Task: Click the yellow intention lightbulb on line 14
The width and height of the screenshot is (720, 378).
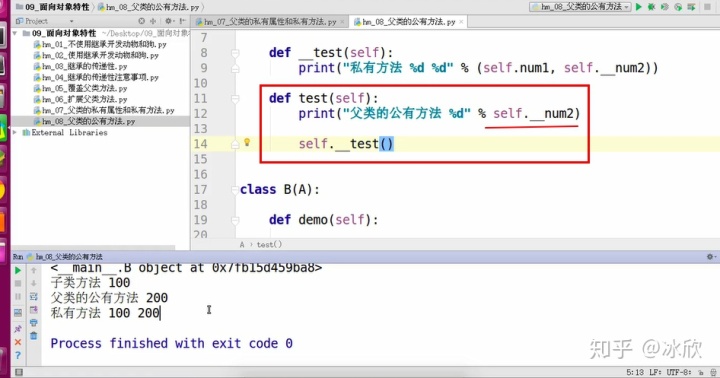Action: (247, 142)
